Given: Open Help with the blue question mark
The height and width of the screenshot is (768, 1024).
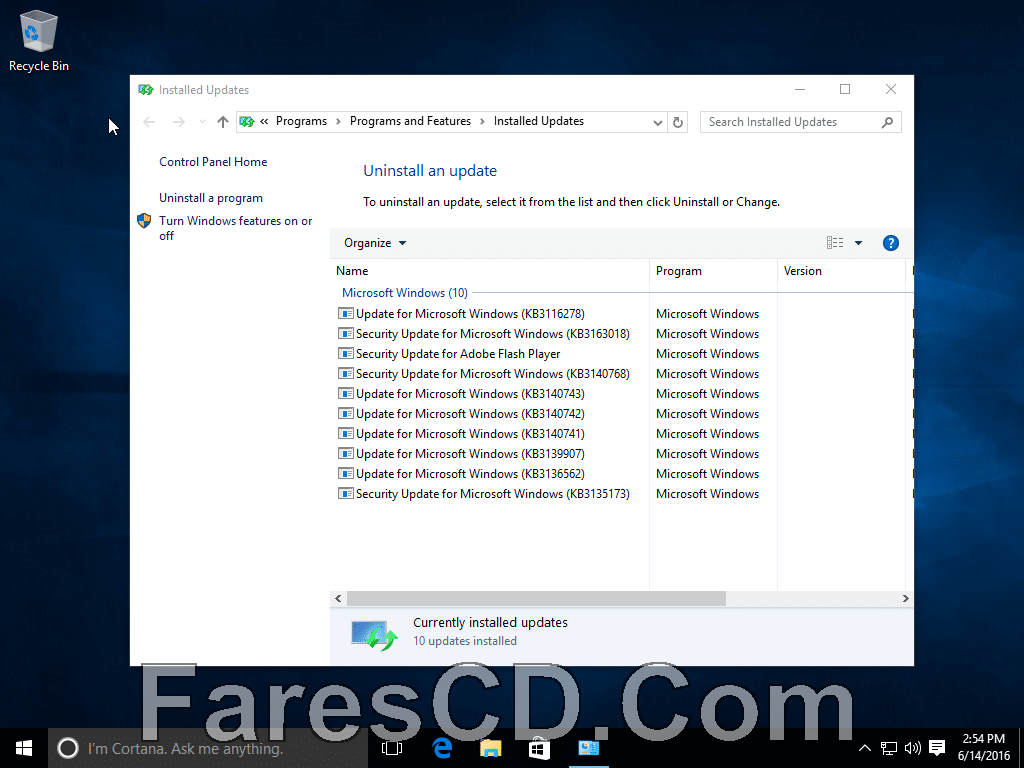Looking at the screenshot, I should (x=890, y=243).
